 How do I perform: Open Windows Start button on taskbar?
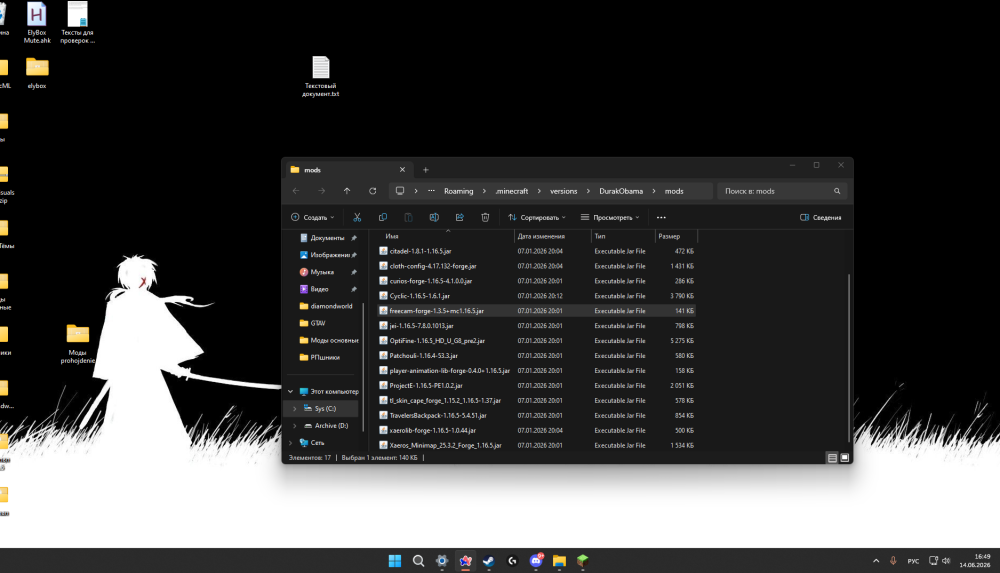point(395,561)
